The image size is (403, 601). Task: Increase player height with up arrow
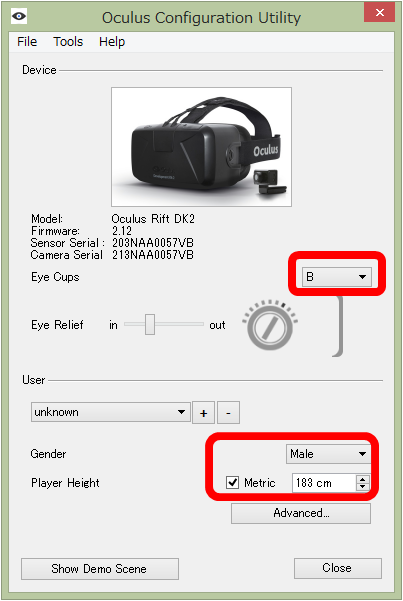(x=362, y=479)
